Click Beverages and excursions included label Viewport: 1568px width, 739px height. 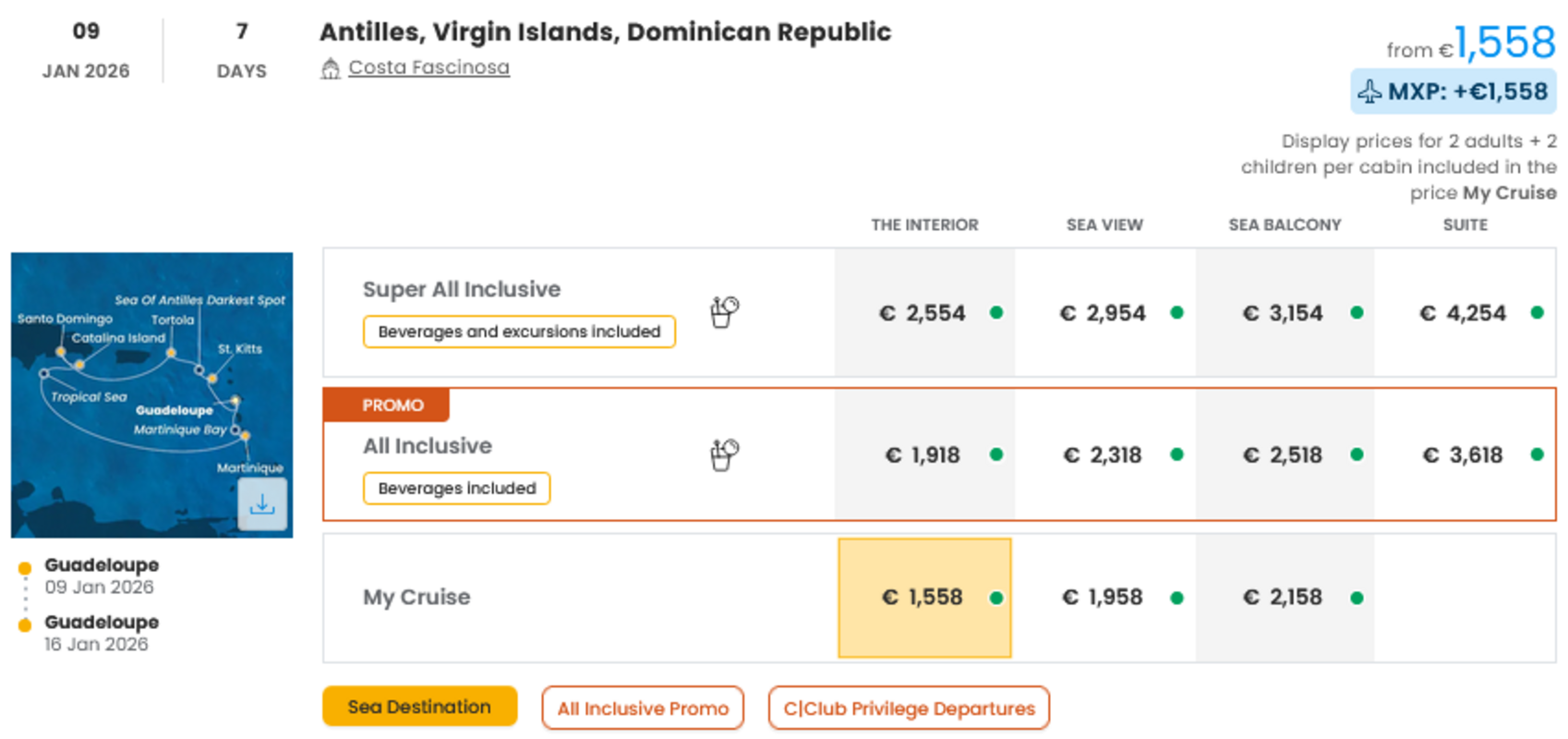pyautogui.click(x=519, y=332)
